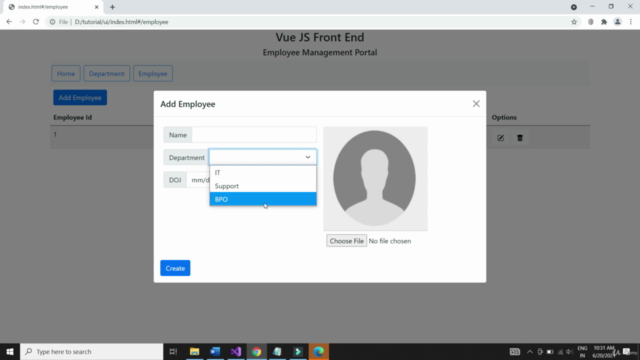Close the Add Employee dialog
Viewport: 640px width, 360px height.
pos(476,104)
